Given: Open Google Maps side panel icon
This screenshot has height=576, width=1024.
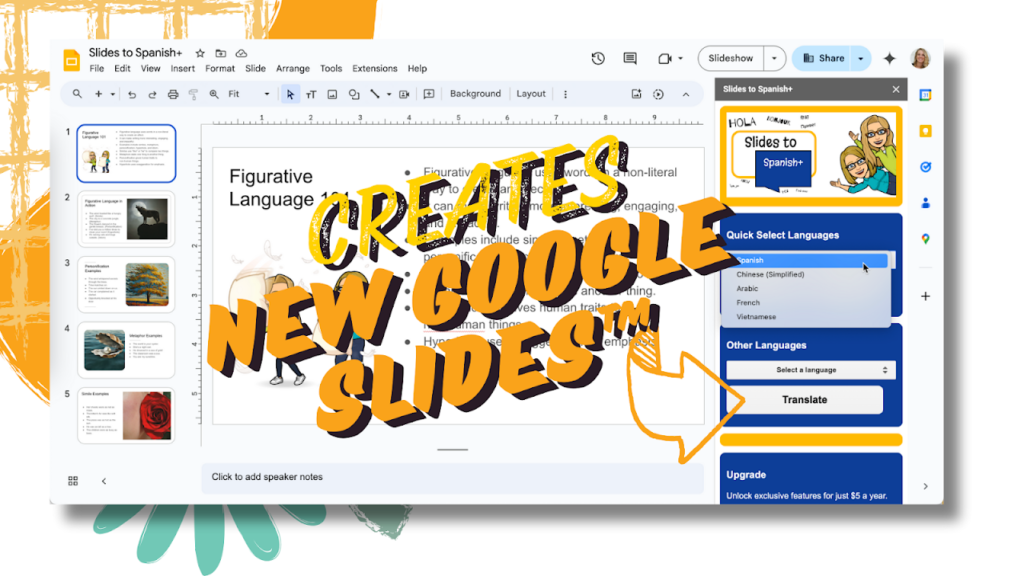Looking at the screenshot, I should [925, 239].
